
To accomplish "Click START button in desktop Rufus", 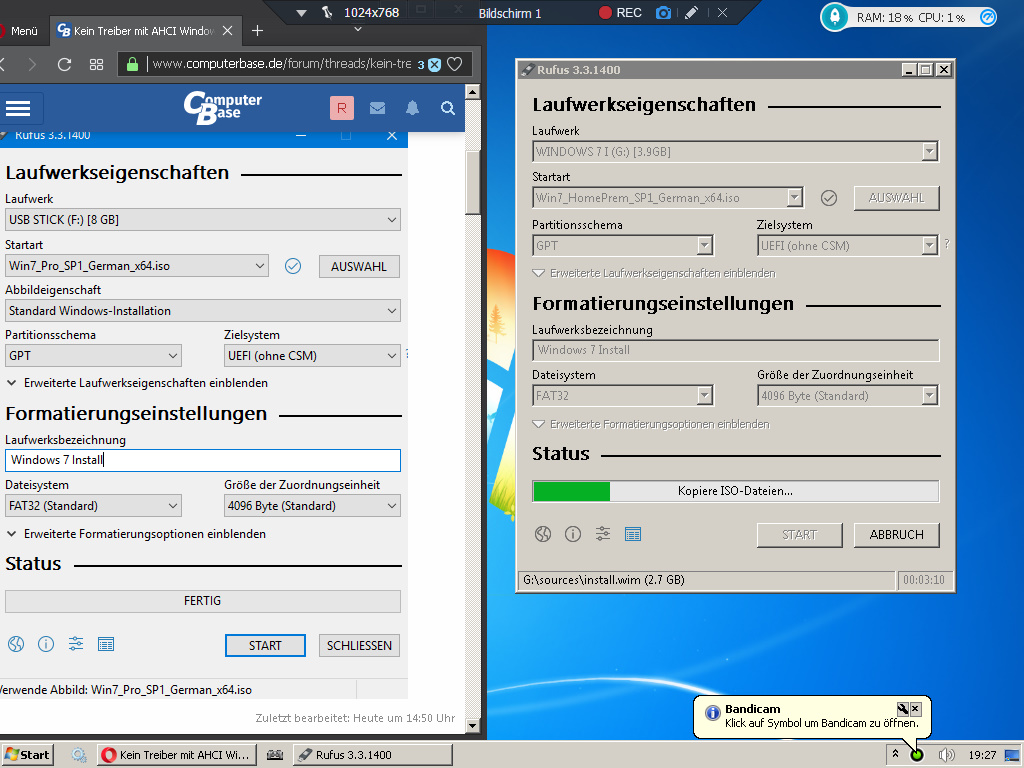I will pos(799,535).
